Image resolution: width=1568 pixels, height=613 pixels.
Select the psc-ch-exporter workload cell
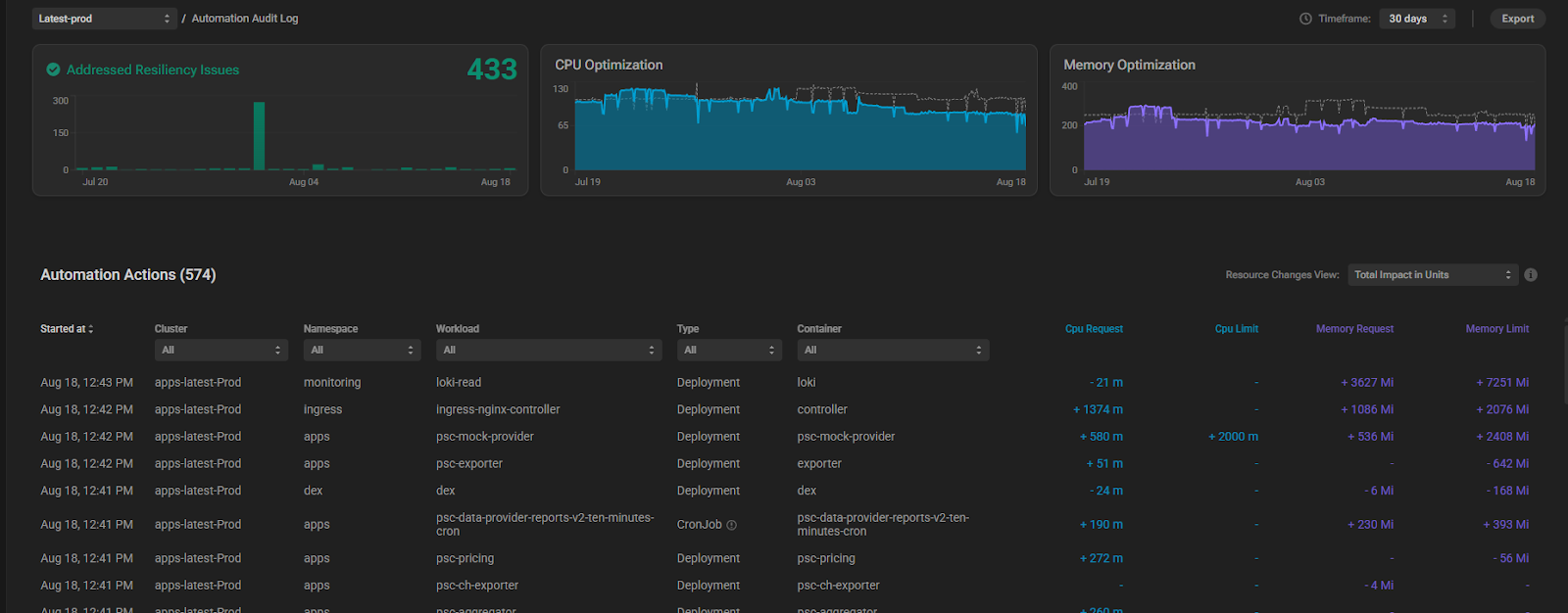pos(477,586)
